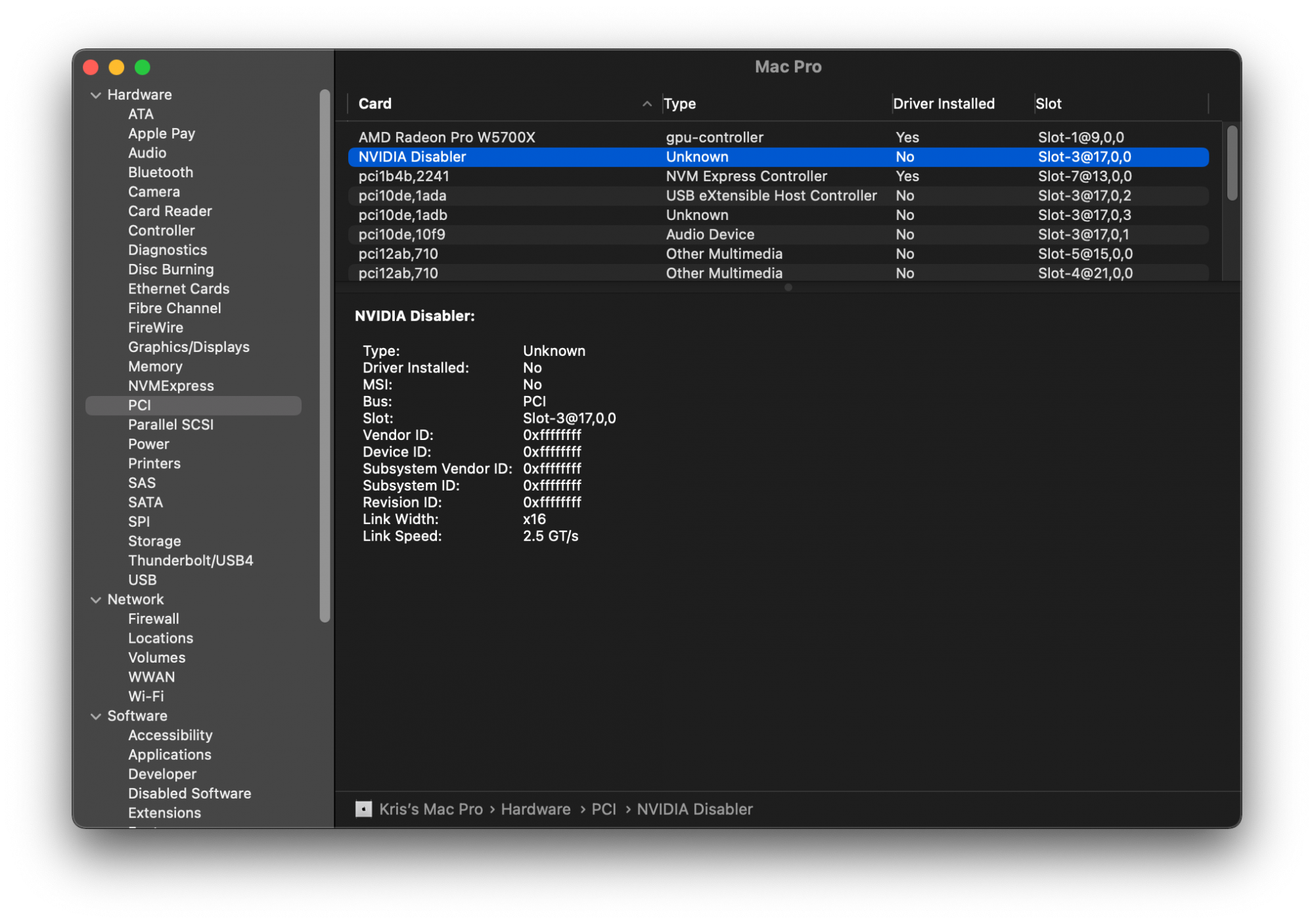Collapse the Hardware section
The width and height of the screenshot is (1314, 924).
pos(96,95)
